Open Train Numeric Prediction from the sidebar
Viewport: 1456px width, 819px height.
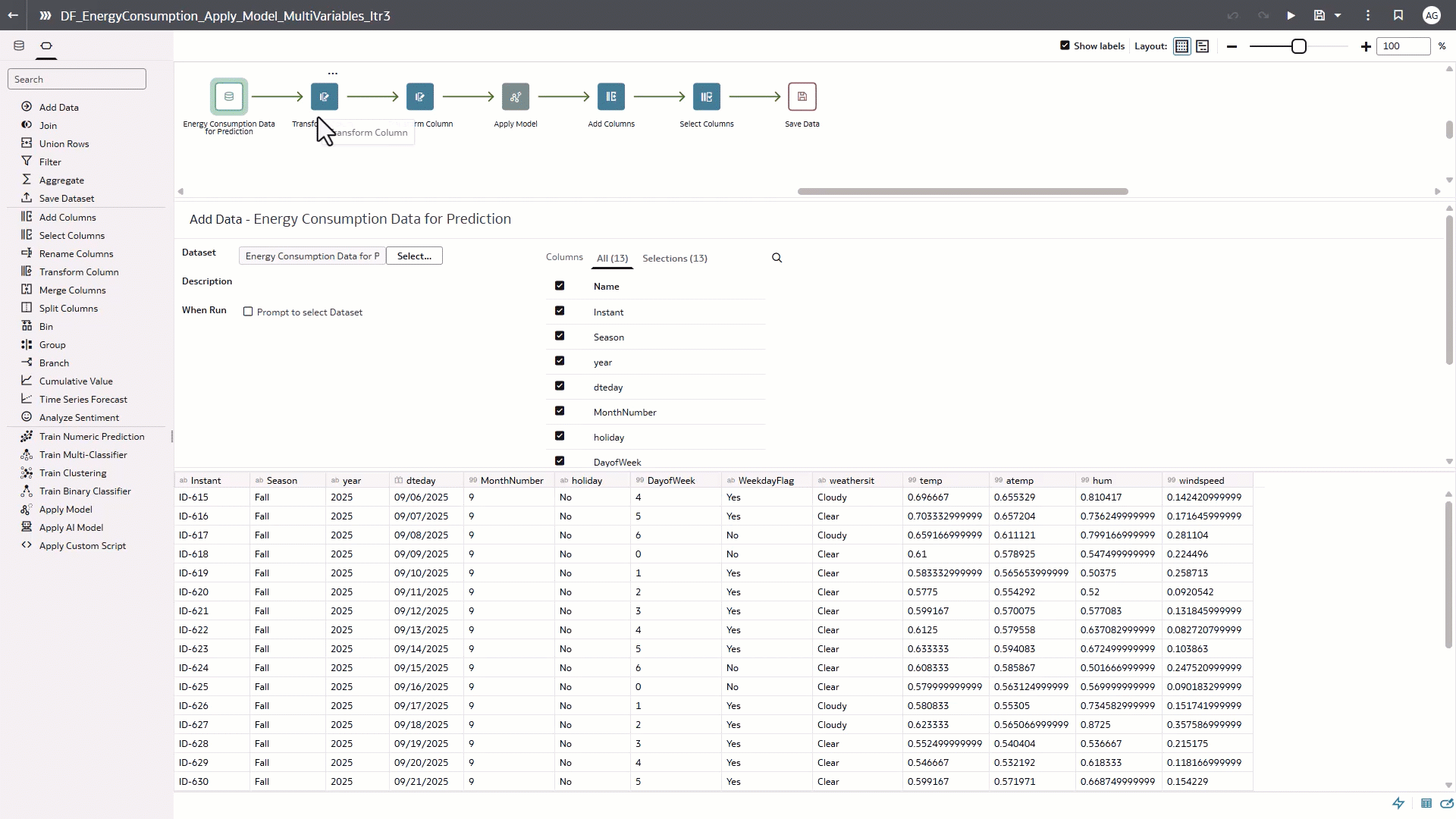tap(93, 436)
